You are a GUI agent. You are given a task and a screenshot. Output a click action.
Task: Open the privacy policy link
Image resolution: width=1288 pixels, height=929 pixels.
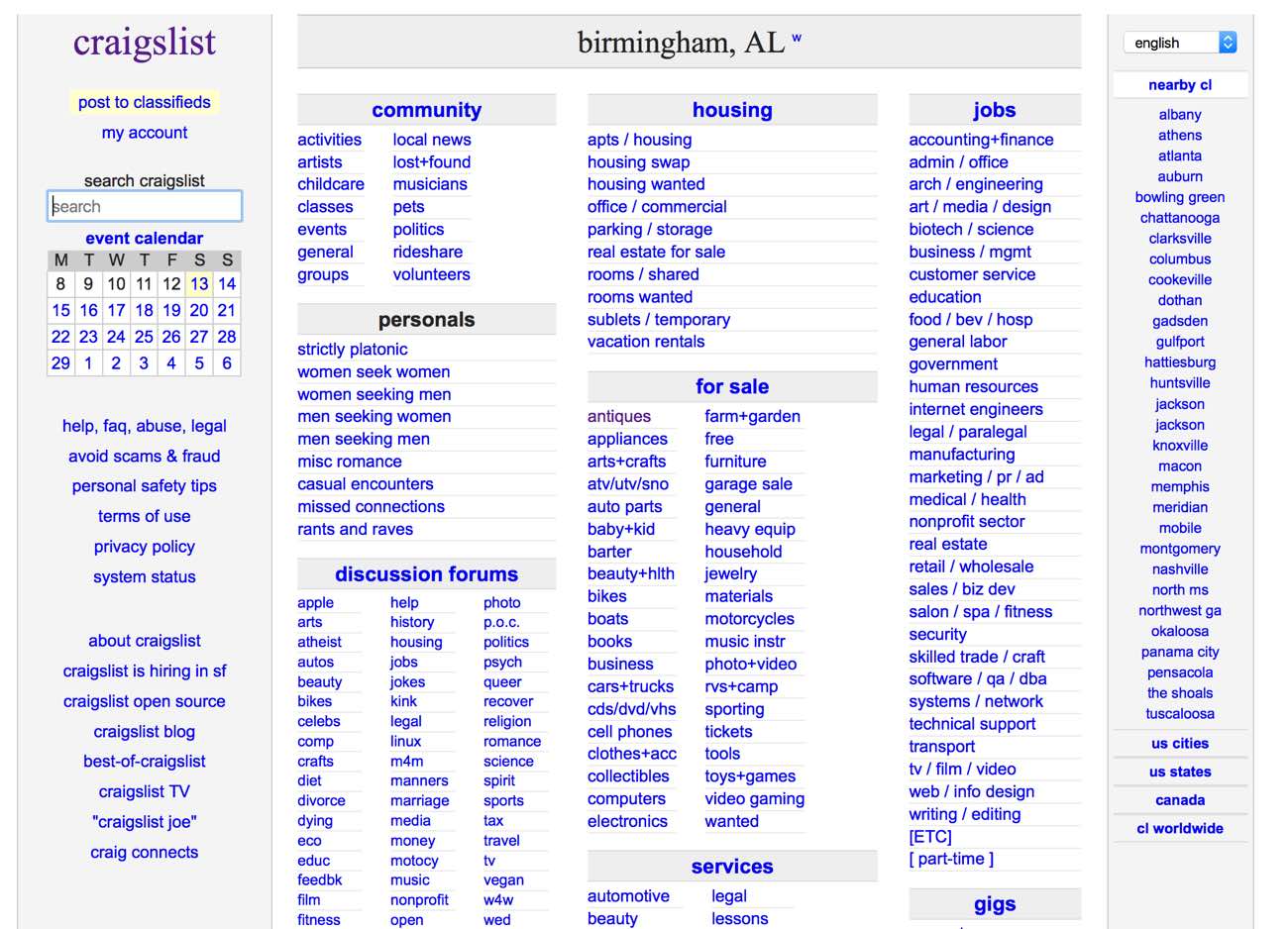145,547
